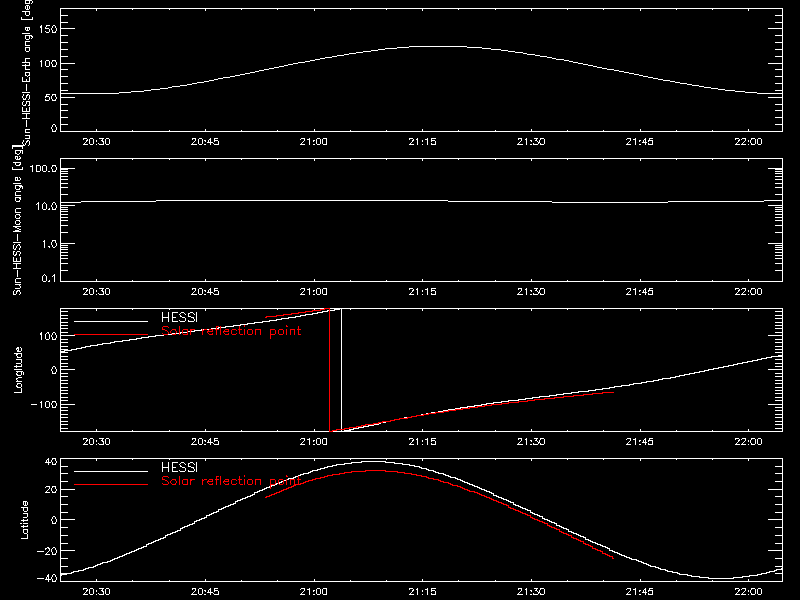This screenshot has width=800, height=600.
Task: Click the white vertical wrap line in Longitude plot
Action: pos(341,370)
